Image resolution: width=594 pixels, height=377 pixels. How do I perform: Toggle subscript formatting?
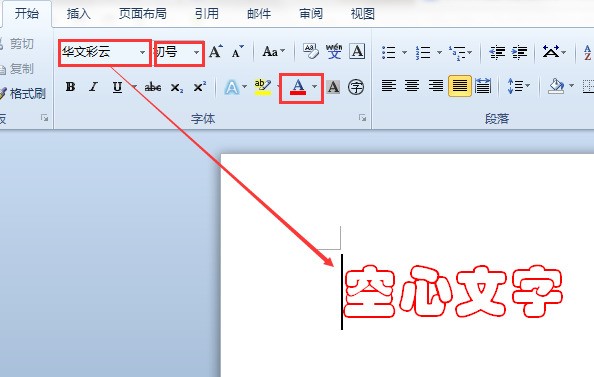[x=177, y=88]
